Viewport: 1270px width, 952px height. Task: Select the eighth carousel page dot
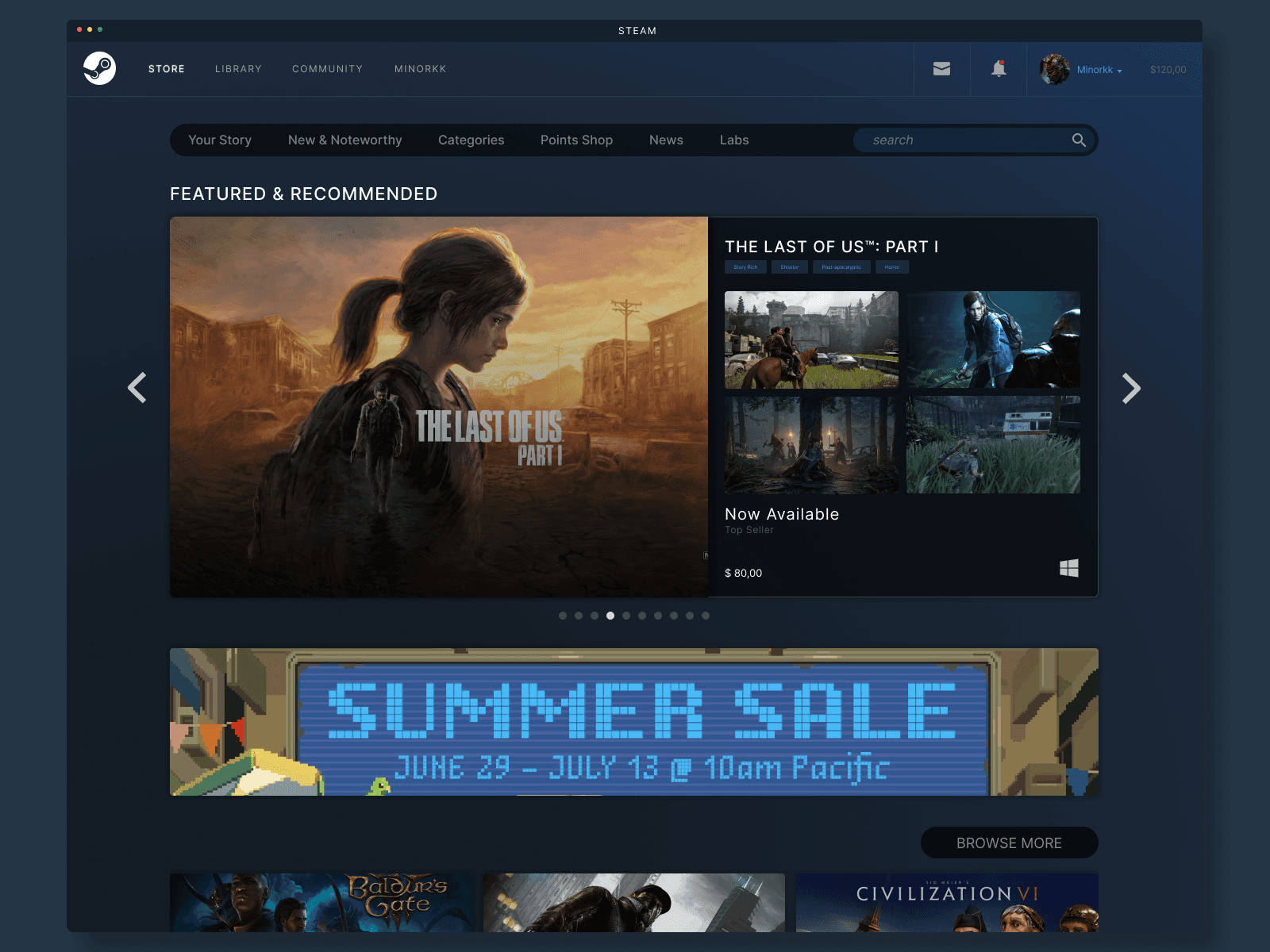674,616
